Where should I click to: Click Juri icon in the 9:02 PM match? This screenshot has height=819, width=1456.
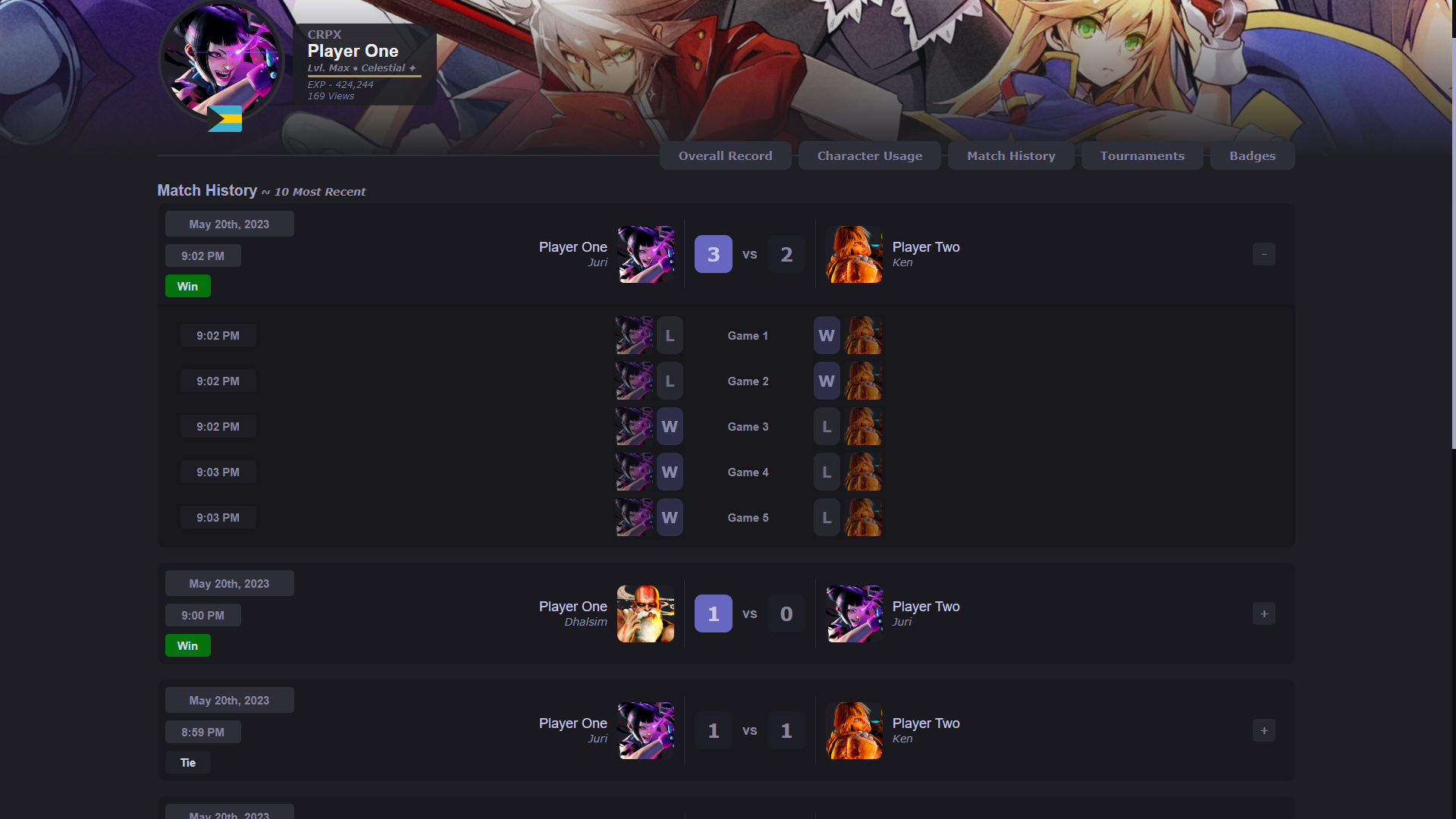click(645, 254)
